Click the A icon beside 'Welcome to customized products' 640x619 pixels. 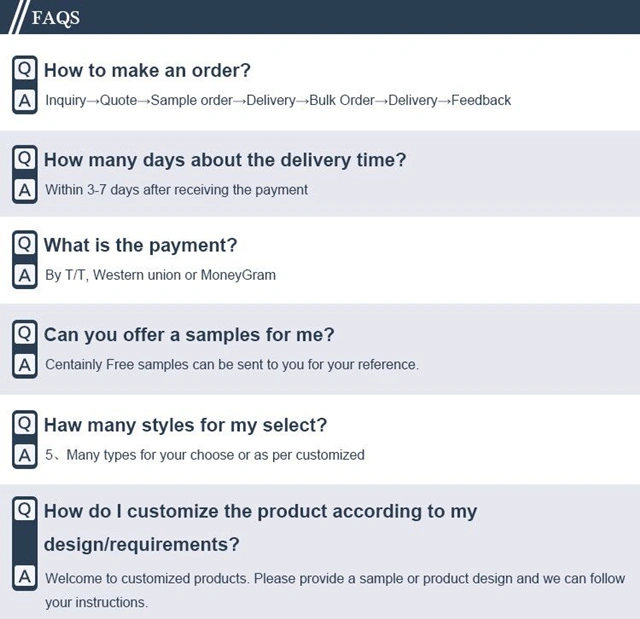click(x=24, y=577)
